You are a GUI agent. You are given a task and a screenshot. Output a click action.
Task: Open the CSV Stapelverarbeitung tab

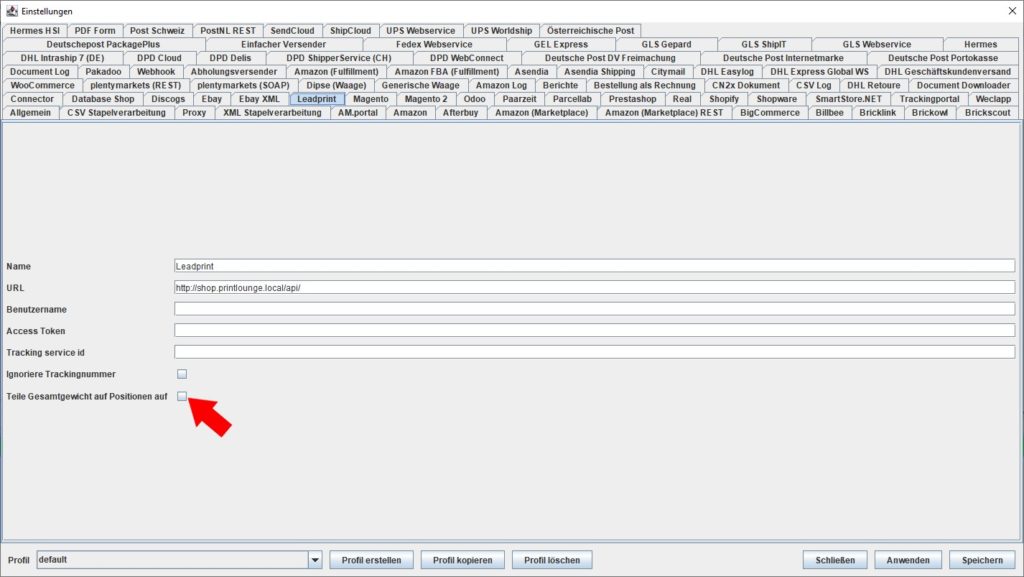coord(116,112)
